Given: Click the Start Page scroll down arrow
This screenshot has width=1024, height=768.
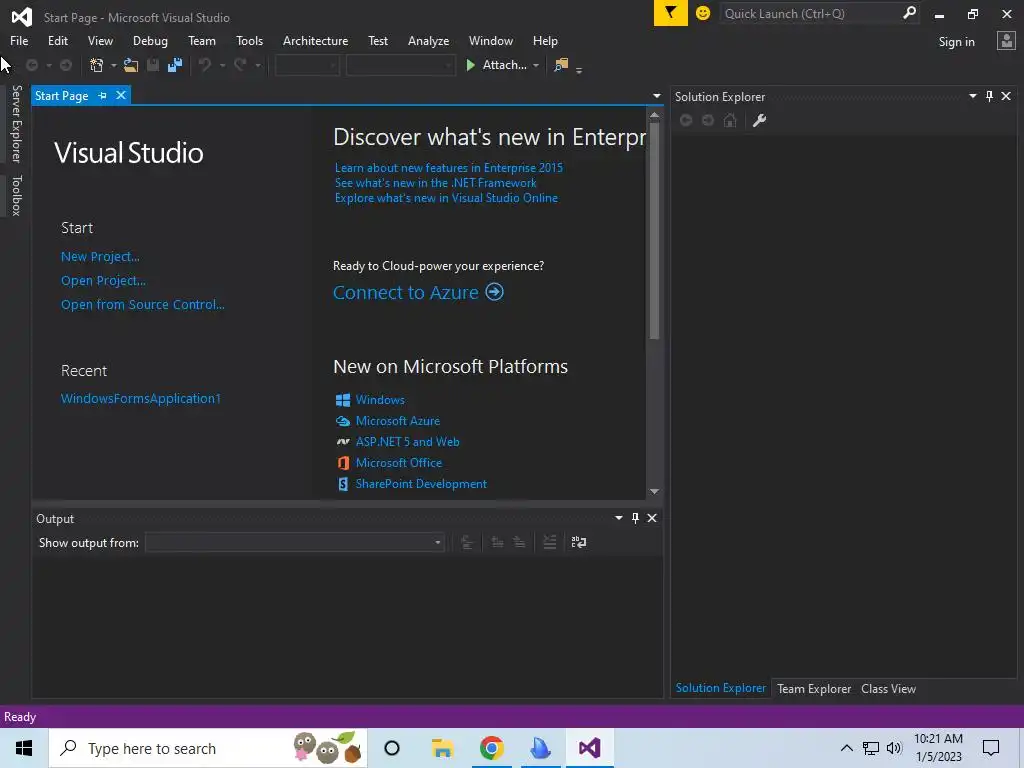Looking at the screenshot, I should coord(654,491).
